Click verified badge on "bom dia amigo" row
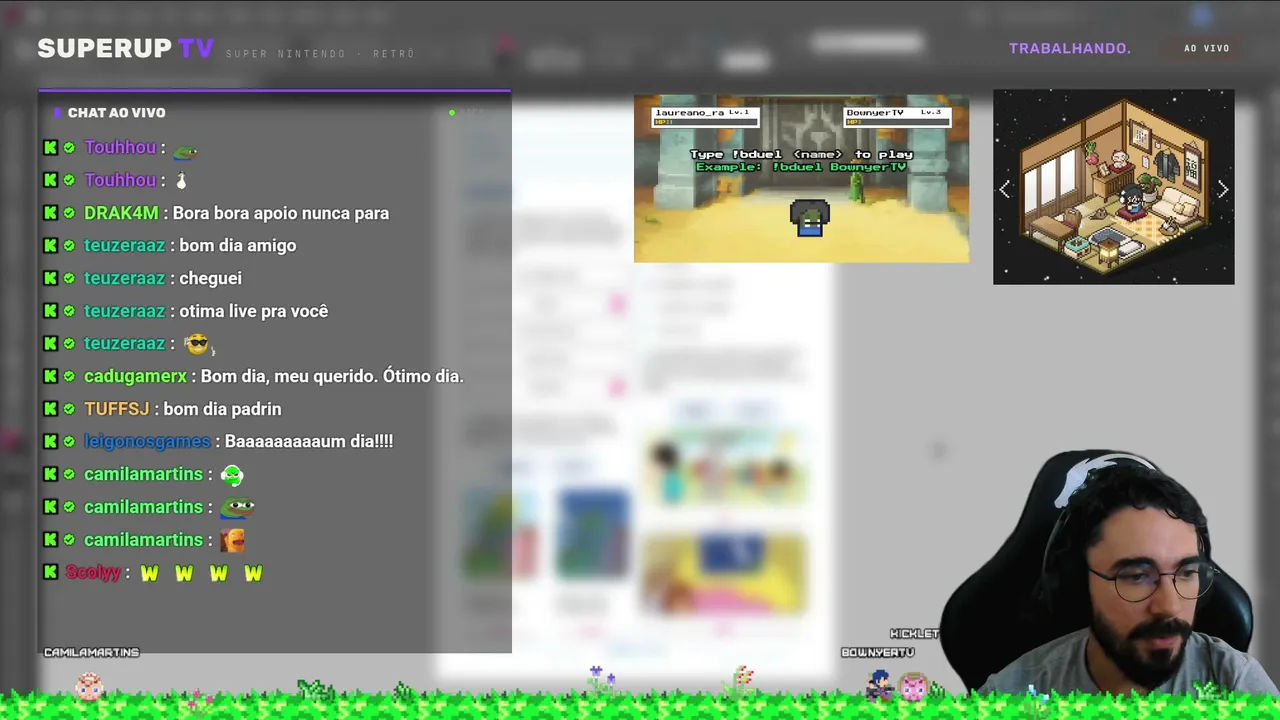 (69, 245)
